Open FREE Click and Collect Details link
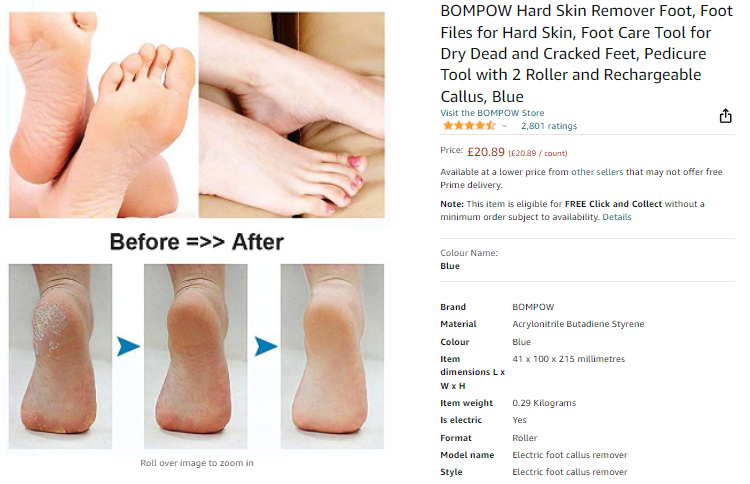This screenshot has height=484, width=750. click(x=617, y=217)
